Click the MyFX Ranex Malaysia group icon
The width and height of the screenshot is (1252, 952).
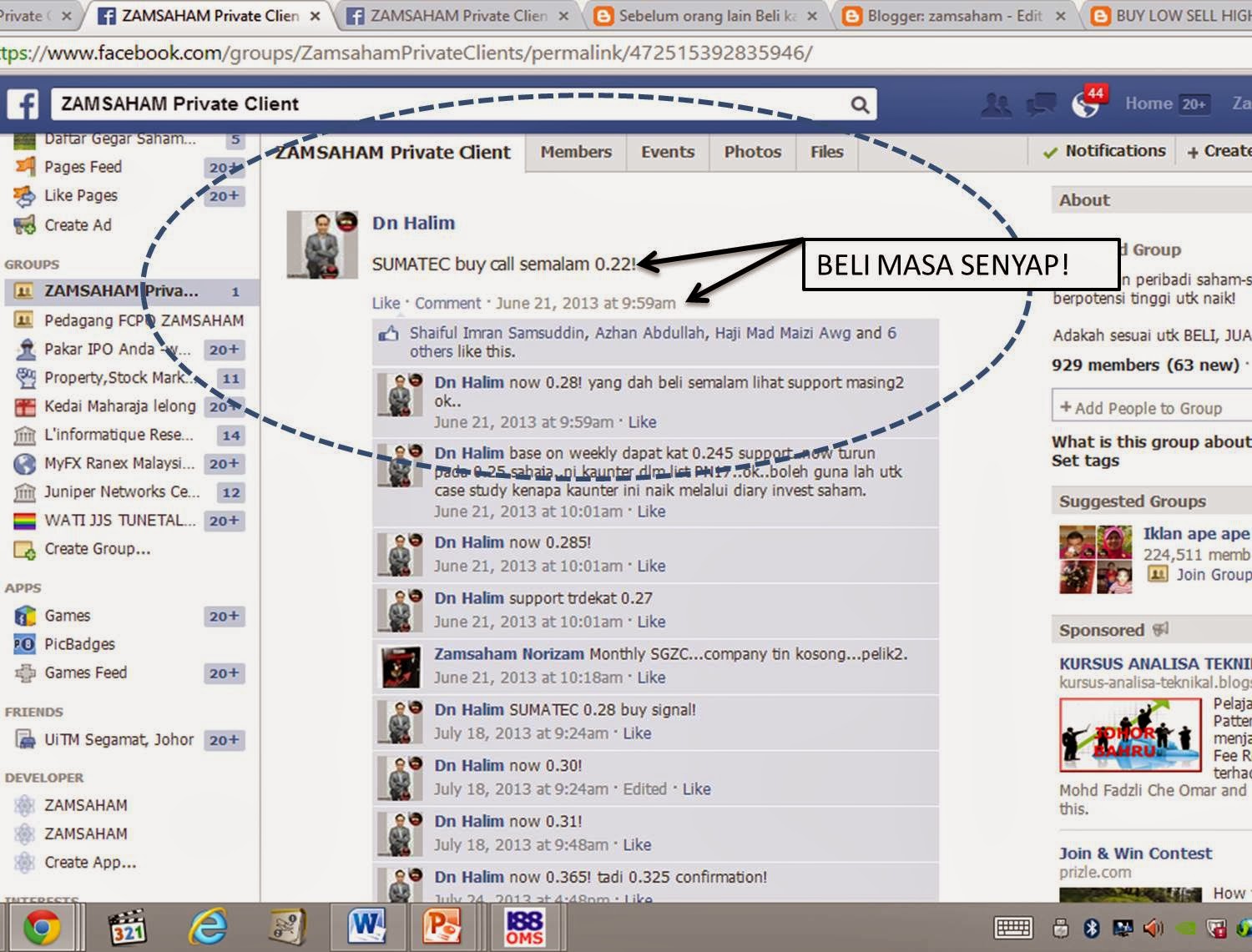(x=25, y=463)
